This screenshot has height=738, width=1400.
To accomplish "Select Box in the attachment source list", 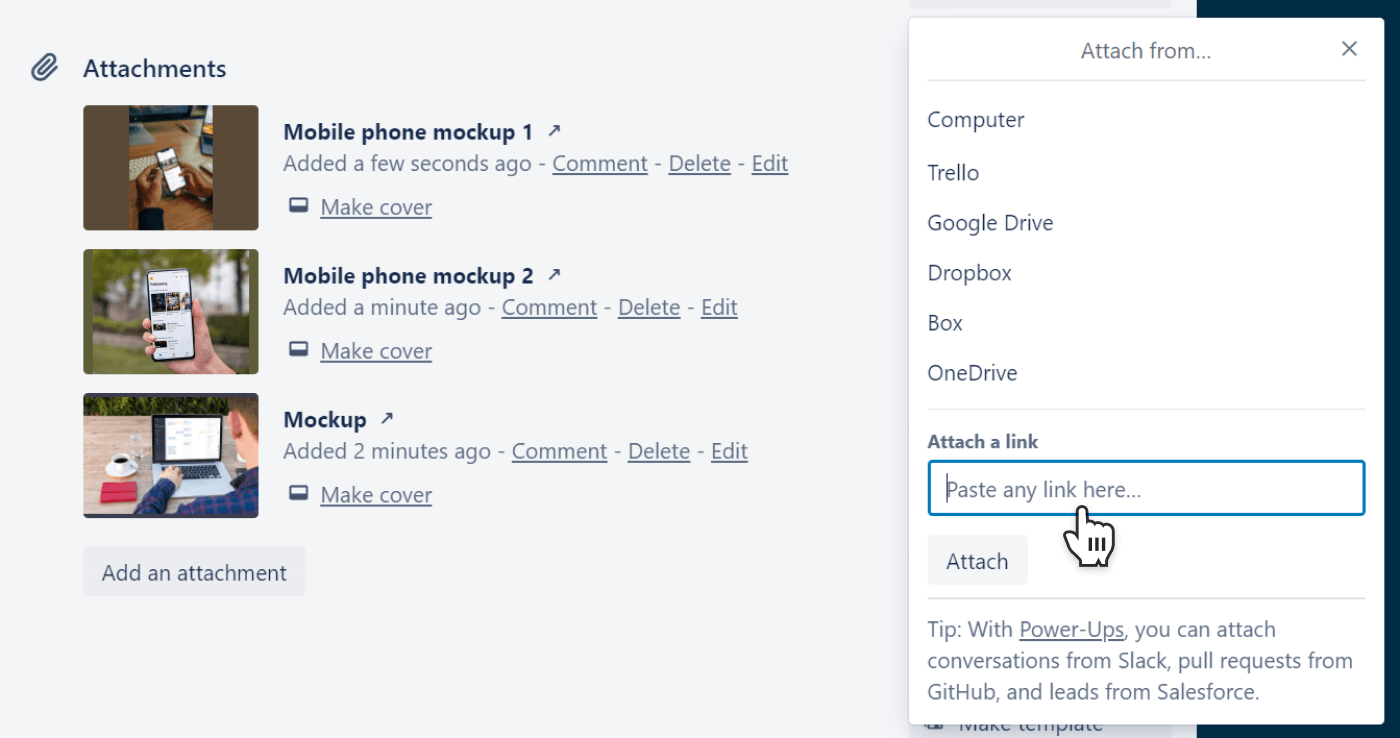I will 944,322.
